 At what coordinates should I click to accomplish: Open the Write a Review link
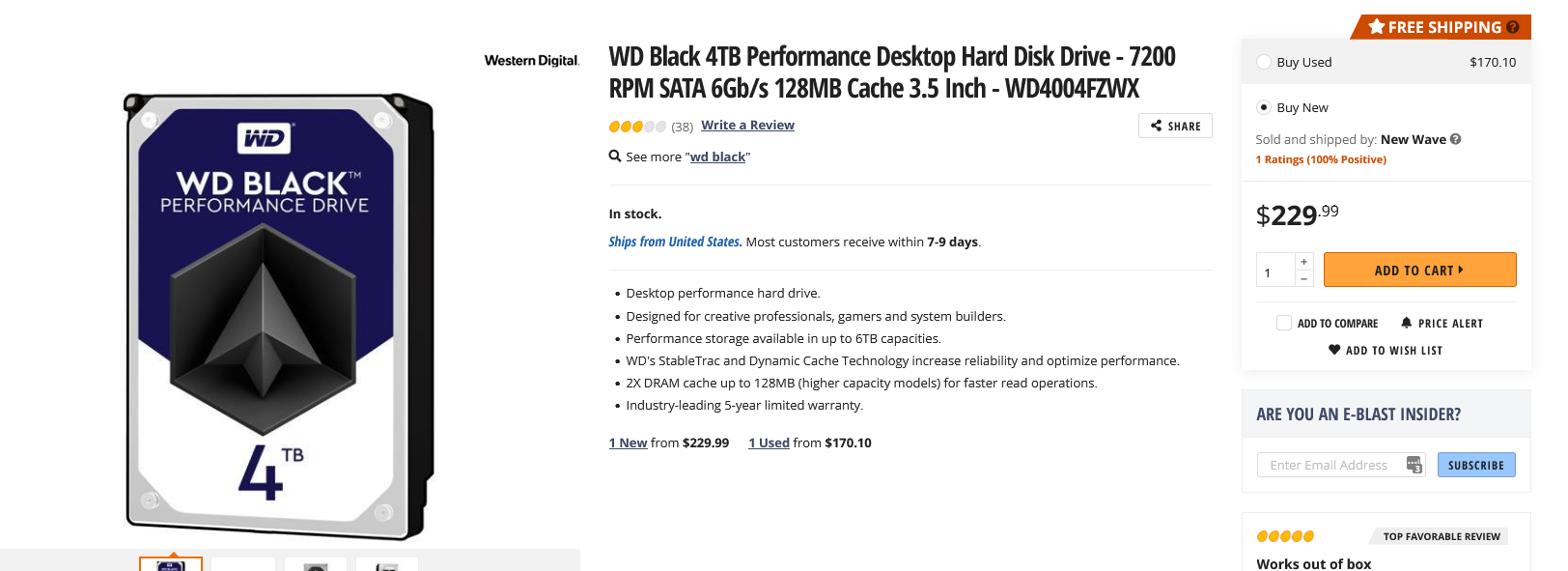[747, 126]
